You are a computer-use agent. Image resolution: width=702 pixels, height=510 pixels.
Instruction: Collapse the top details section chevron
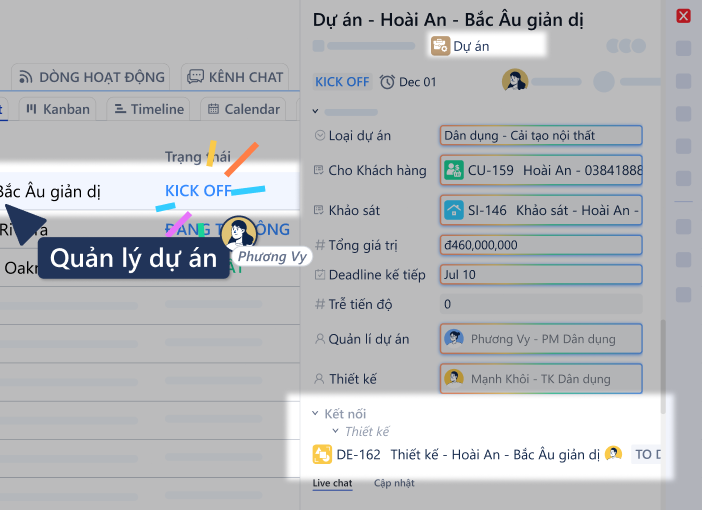pyautogui.click(x=315, y=112)
